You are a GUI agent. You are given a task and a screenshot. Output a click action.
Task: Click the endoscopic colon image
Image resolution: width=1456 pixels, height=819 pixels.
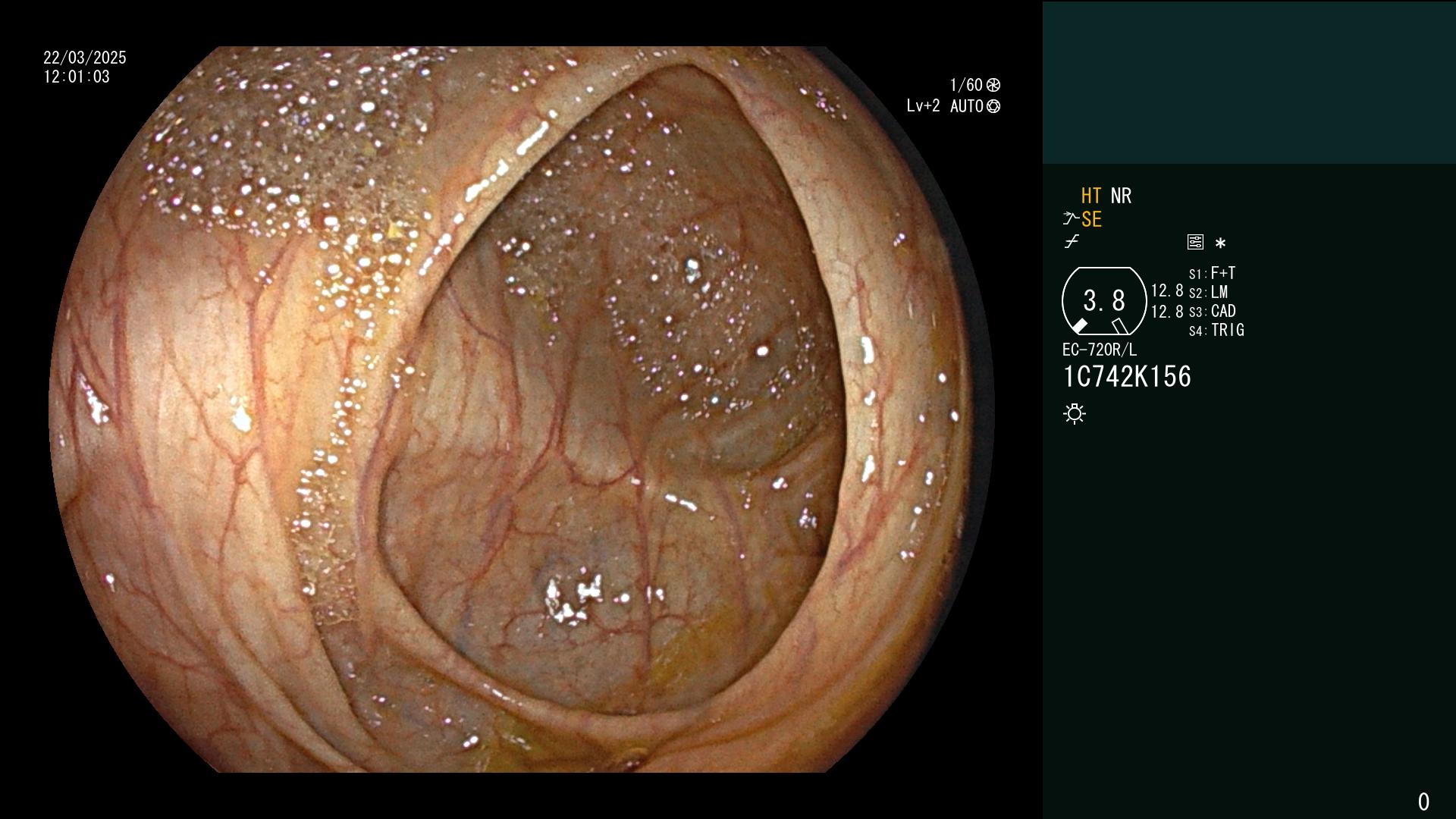point(522,409)
